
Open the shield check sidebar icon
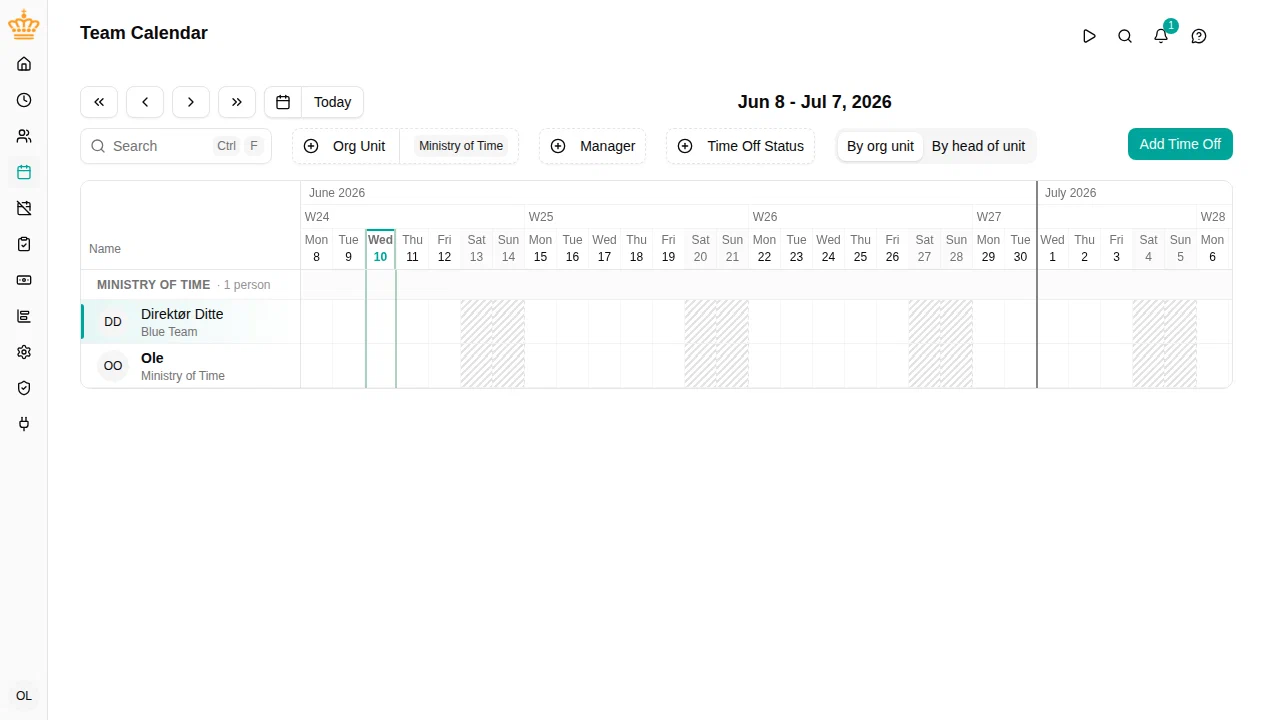(x=24, y=388)
